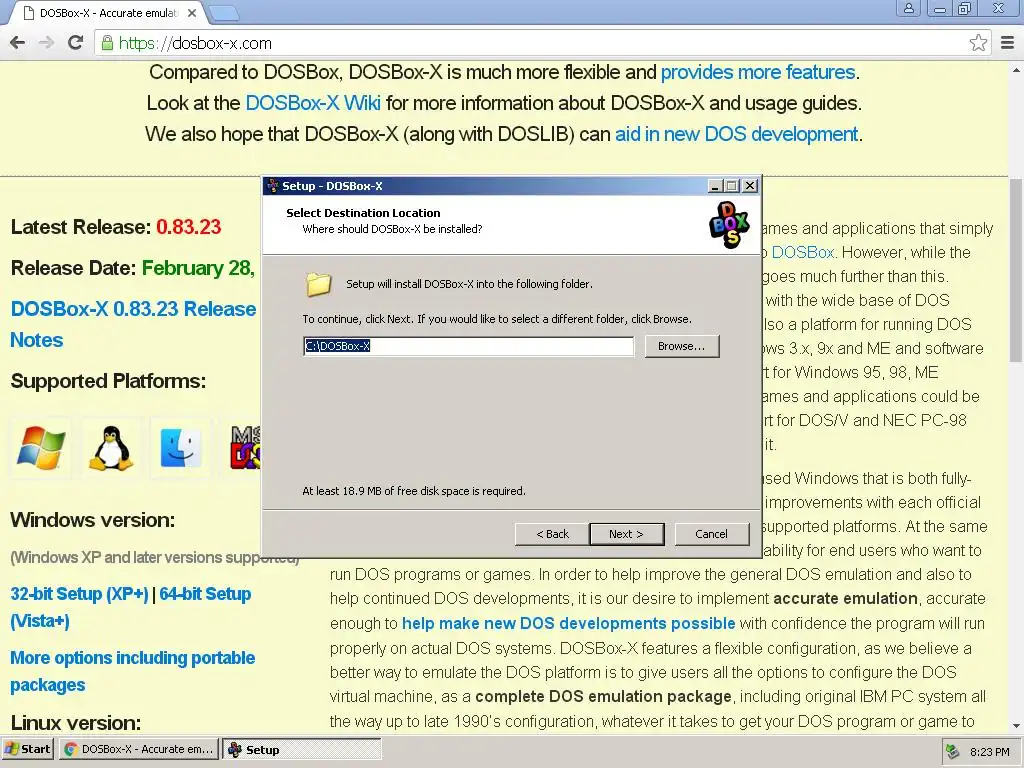The image size is (1024, 768).
Task: Click the Chrome window restore button
Action: 964,8
